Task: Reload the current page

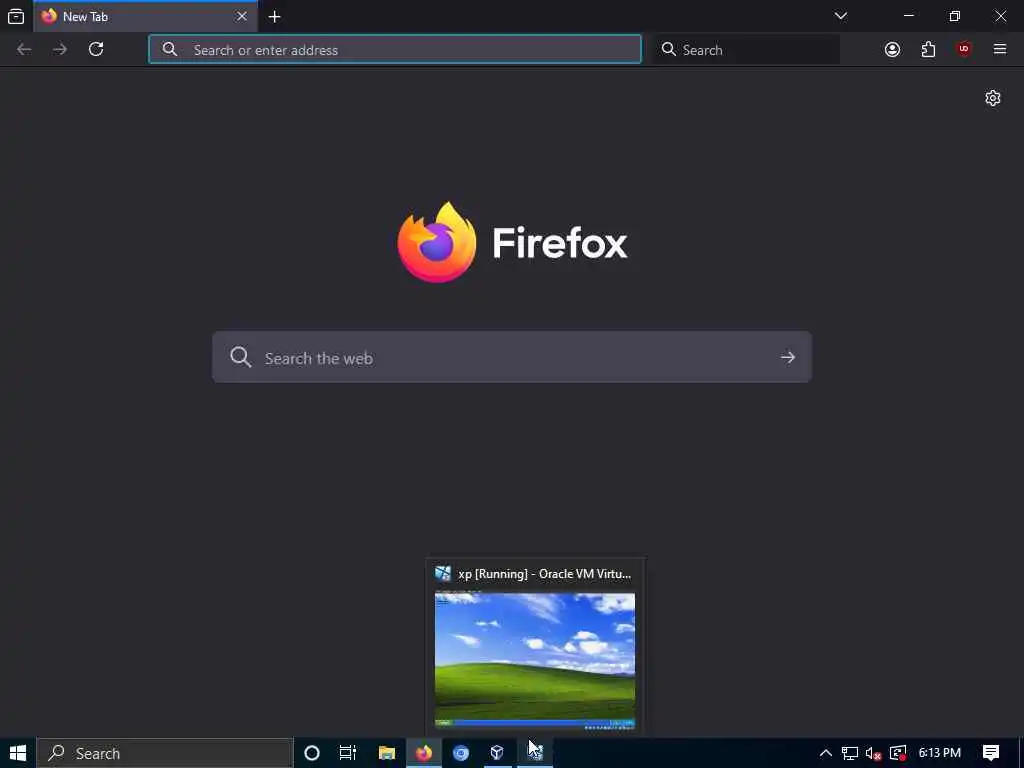Action: [x=96, y=49]
